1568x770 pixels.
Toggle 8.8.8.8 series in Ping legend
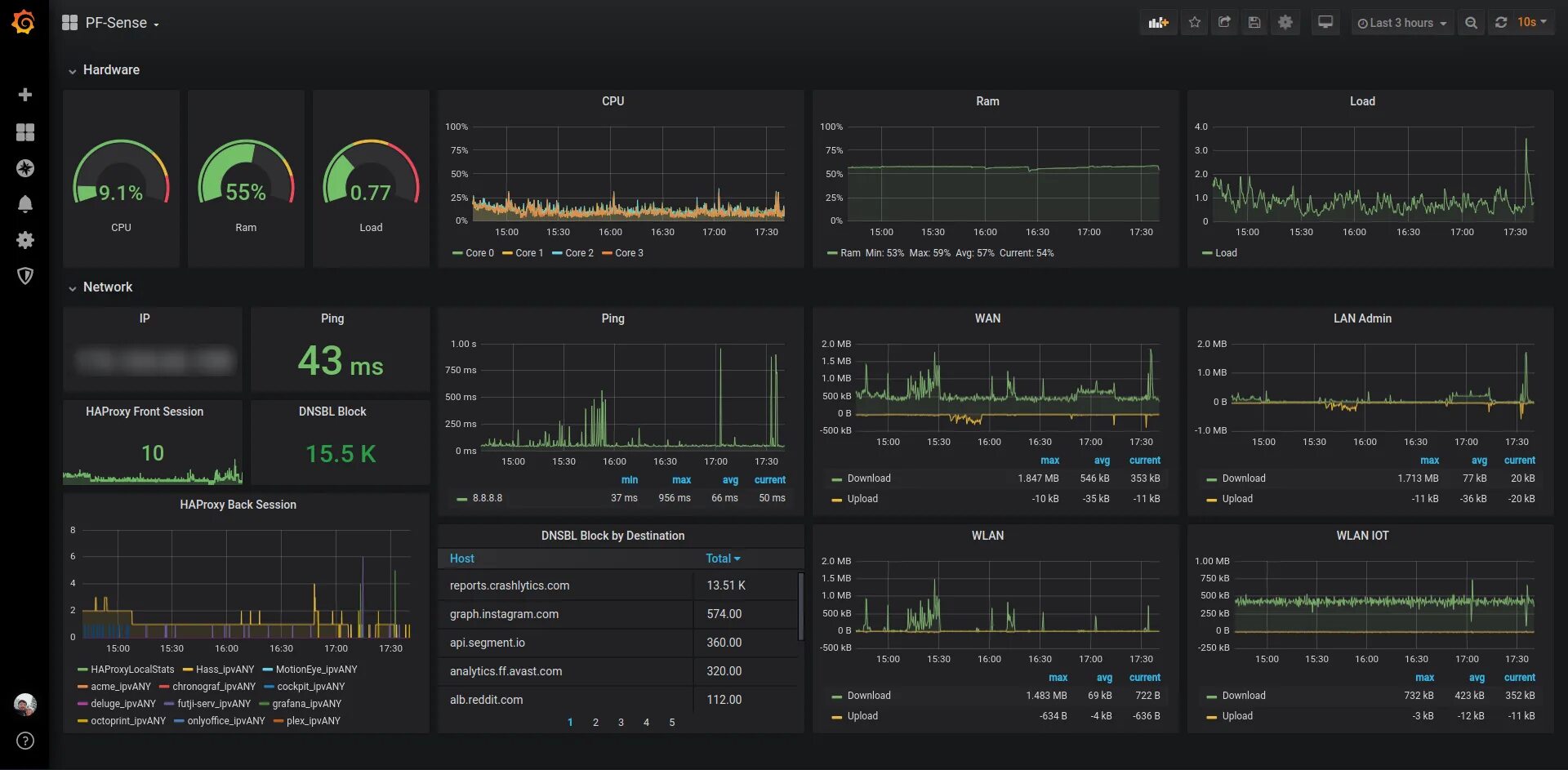click(x=488, y=498)
